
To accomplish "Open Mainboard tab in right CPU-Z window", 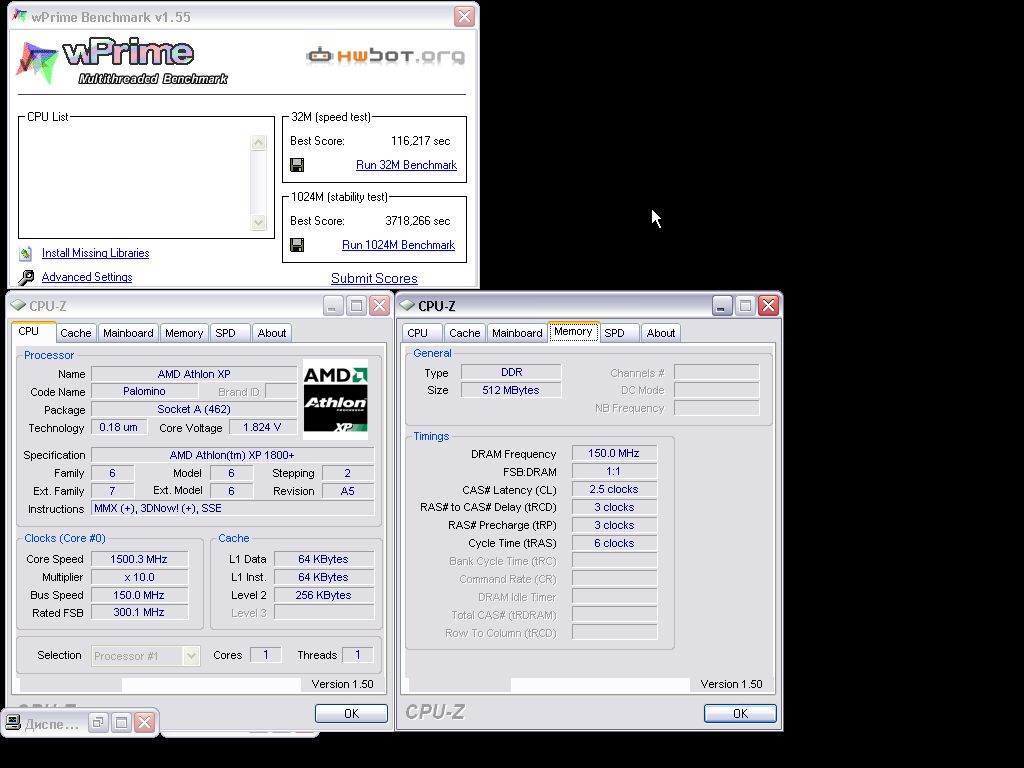I will [517, 333].
